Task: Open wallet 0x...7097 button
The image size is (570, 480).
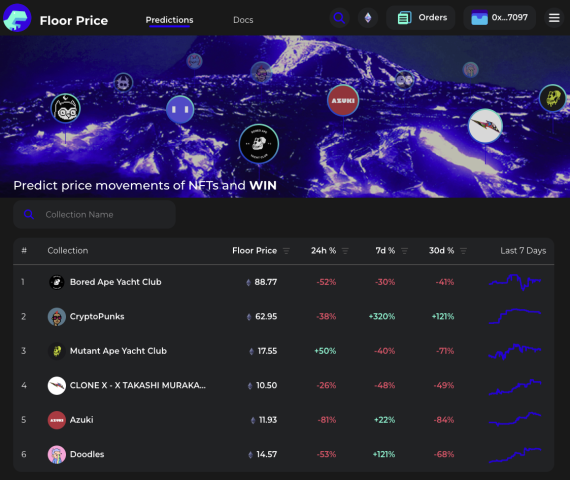Action: (499, 17)
